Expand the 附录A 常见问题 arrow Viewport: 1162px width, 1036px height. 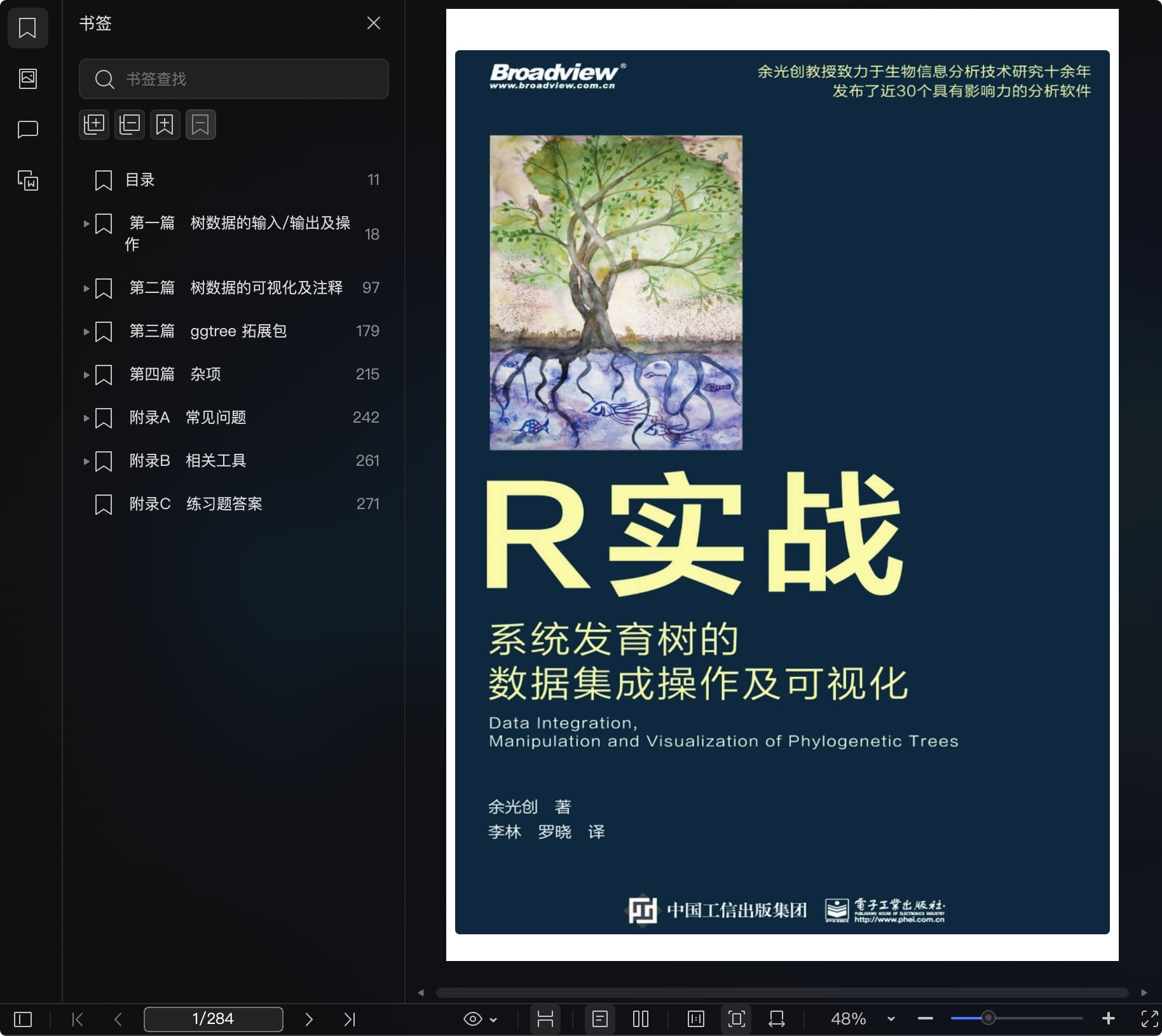86,418
